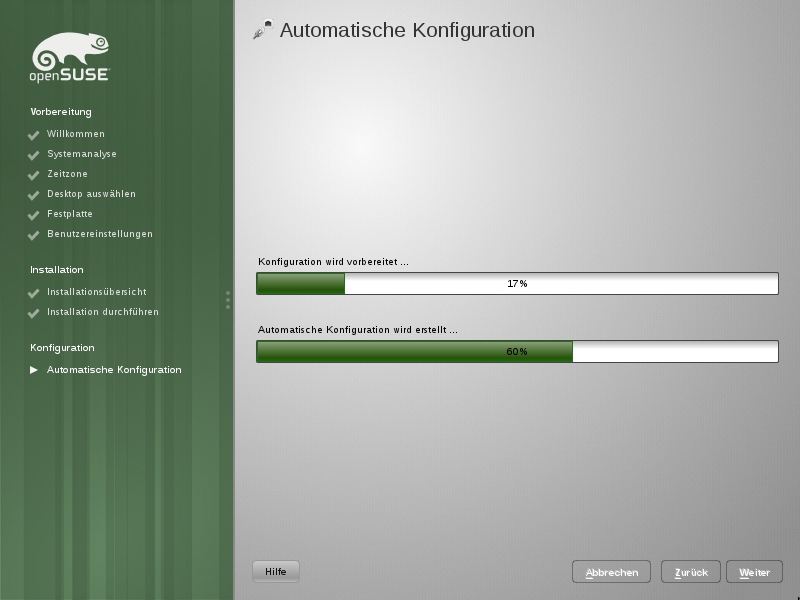This screenshot has width=800, height=600.
Task: Click the 'Konfiguration wird vorbereitet ...' label
Action: tap(333, 262)
